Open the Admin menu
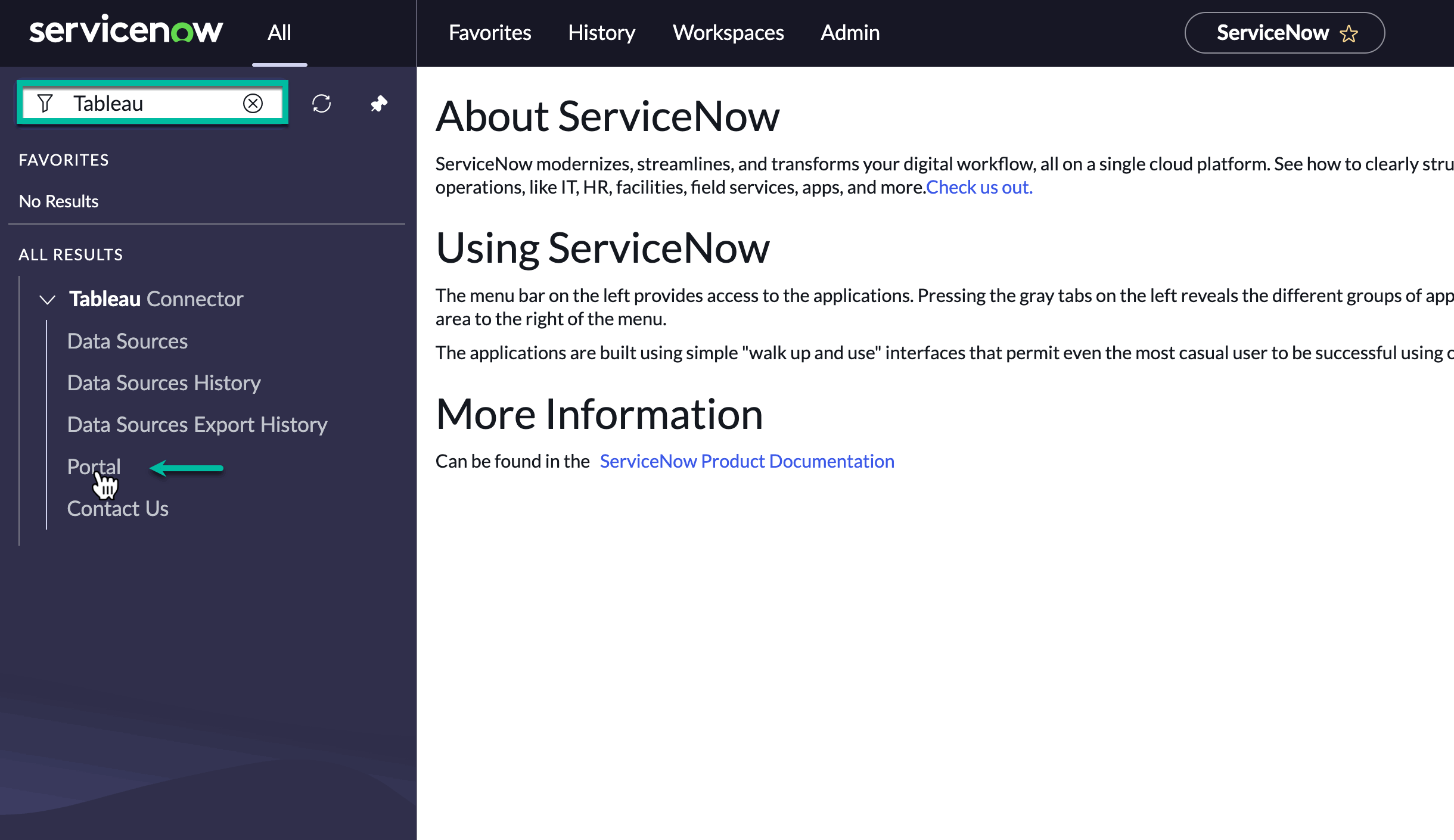Screen dimensions: 1454x840 (x=850, y=32)
